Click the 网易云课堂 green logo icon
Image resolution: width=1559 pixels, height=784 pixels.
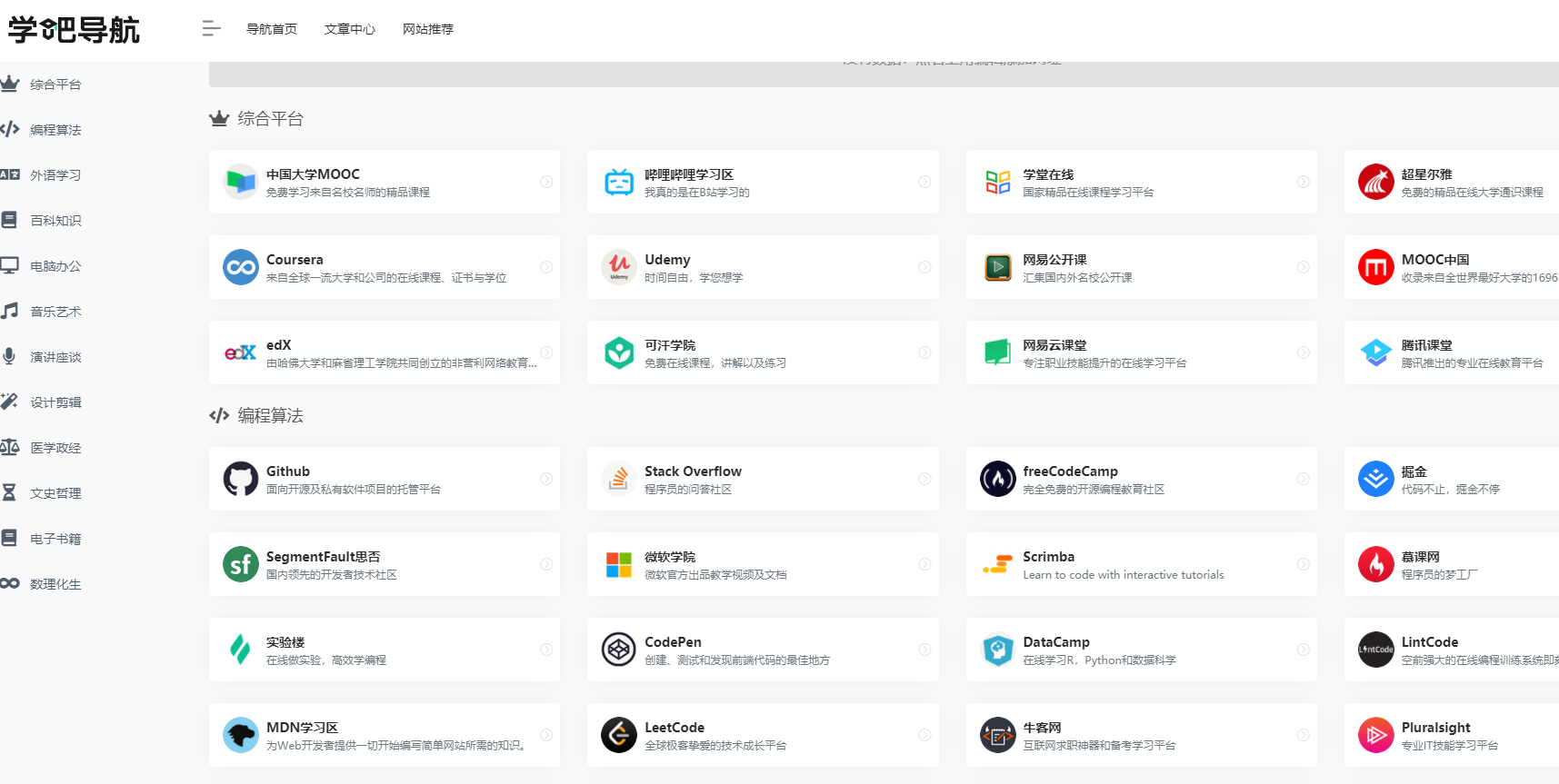[x=998, y=352]
